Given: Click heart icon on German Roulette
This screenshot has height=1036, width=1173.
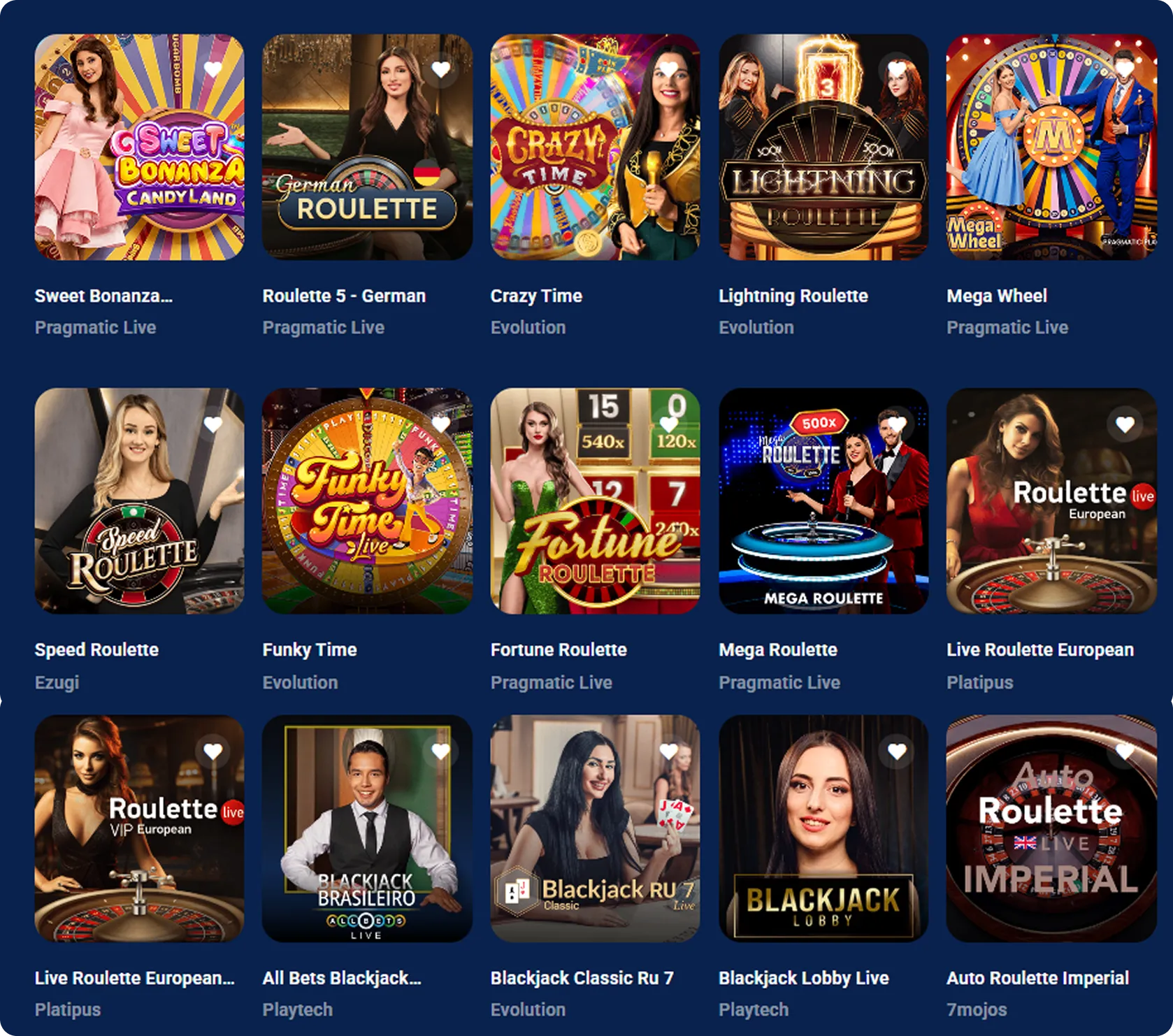Looking at the screenshot, I should 440,69.
